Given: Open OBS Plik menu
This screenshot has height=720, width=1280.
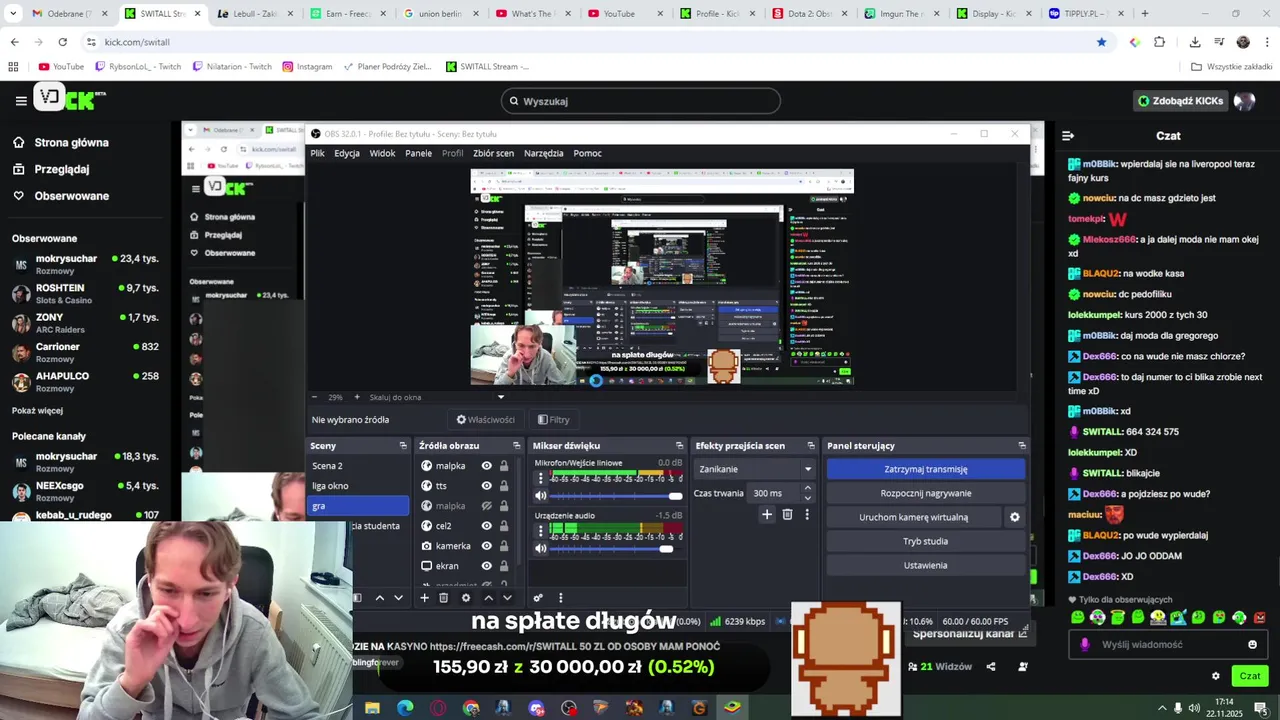Looking at the screenshot, I should [317, 153].
